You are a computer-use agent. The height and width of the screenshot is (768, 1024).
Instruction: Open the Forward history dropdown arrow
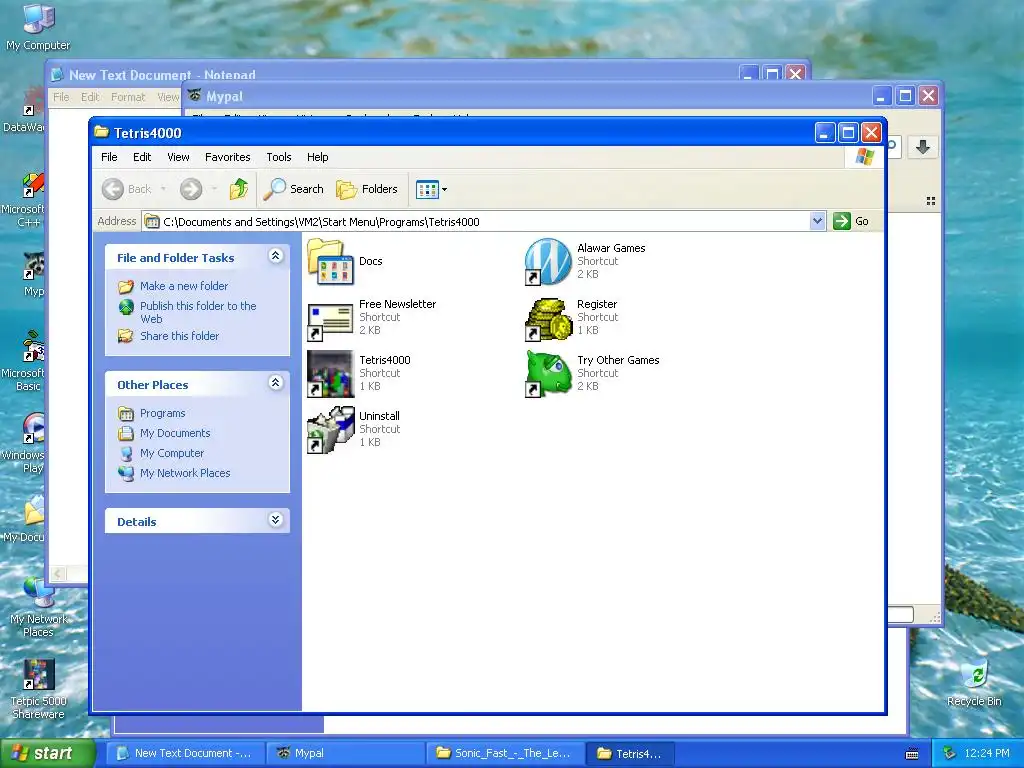click(214, 189)
